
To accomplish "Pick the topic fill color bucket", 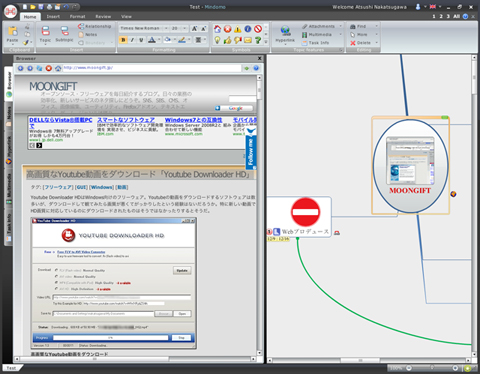I will [167, 40].
